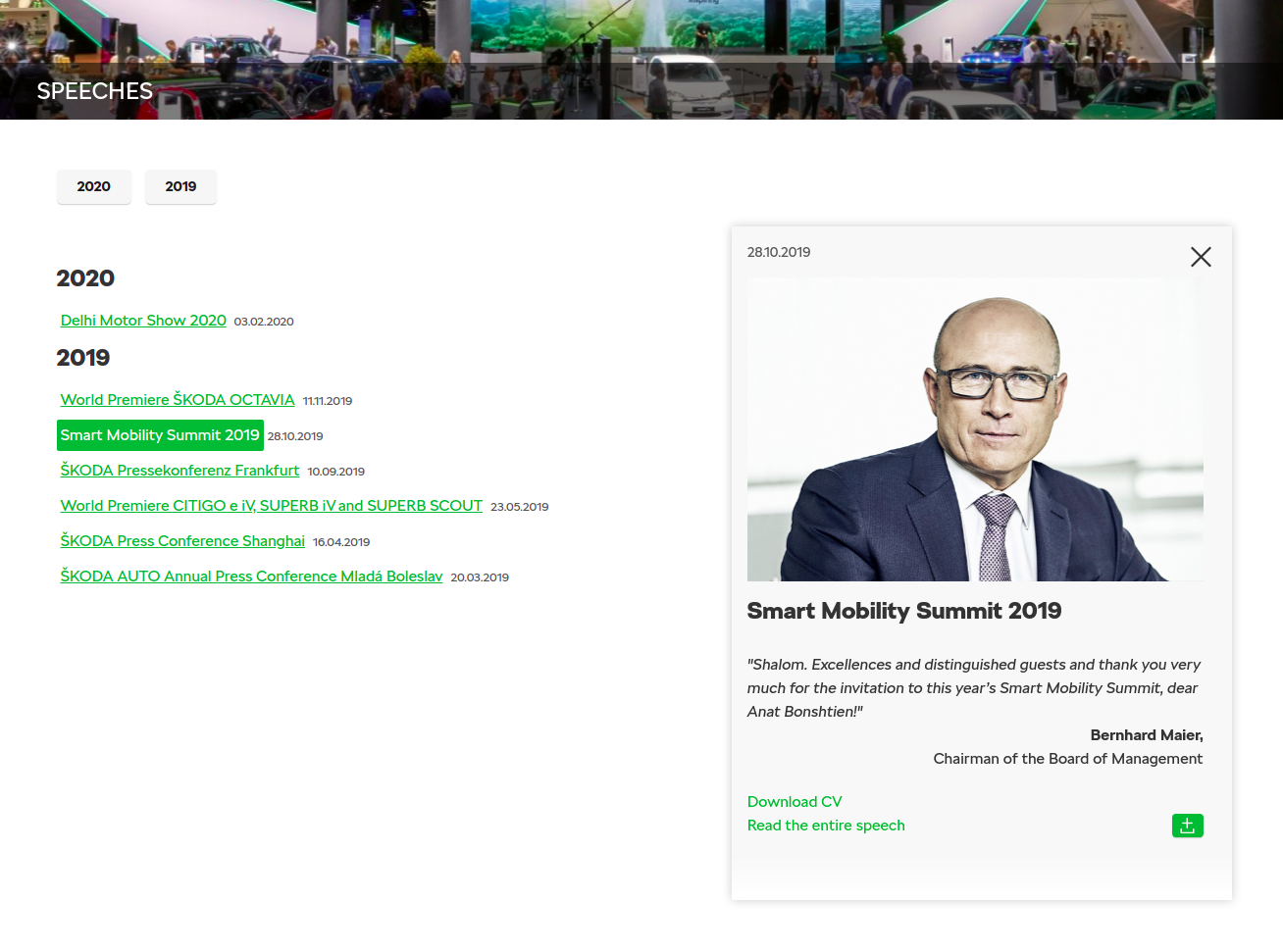Open ŠKODA Pressekonferenz Frankfurt speech

click(x=180, y=471)
